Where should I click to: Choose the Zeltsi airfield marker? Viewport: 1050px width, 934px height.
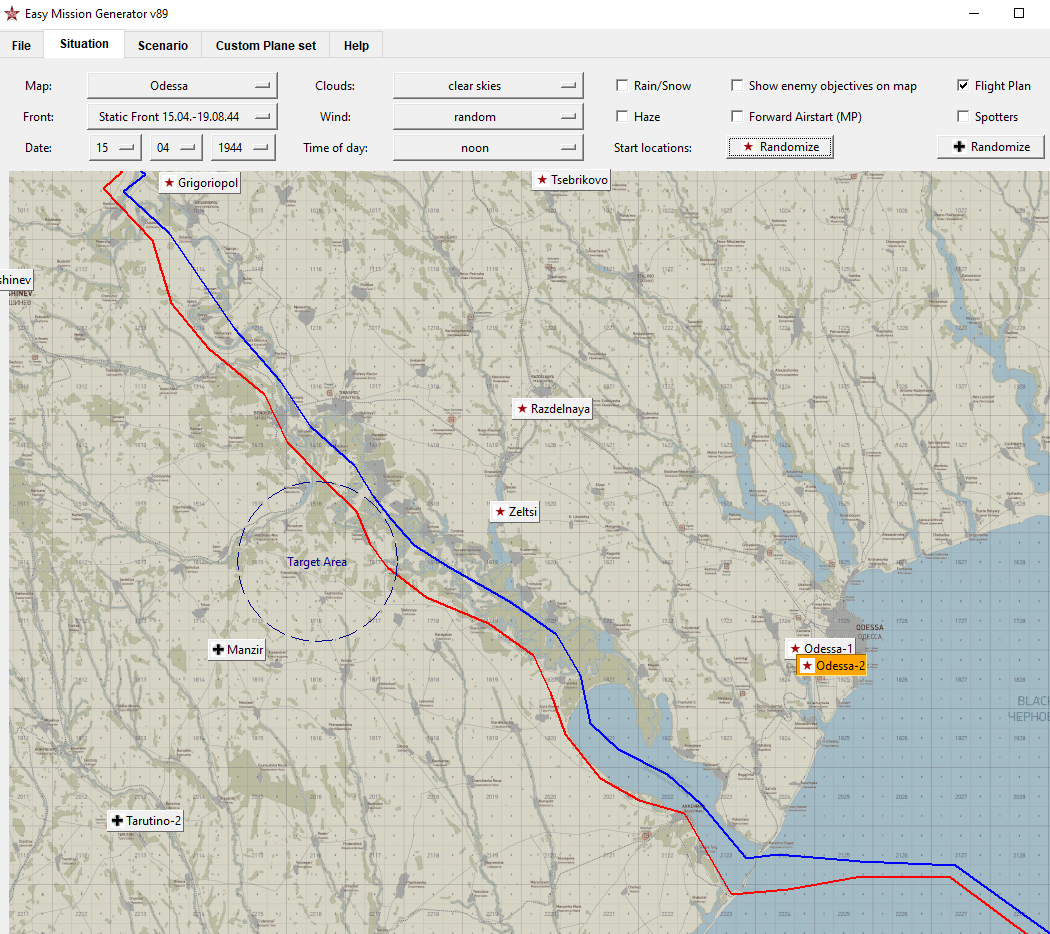point(515,512)
